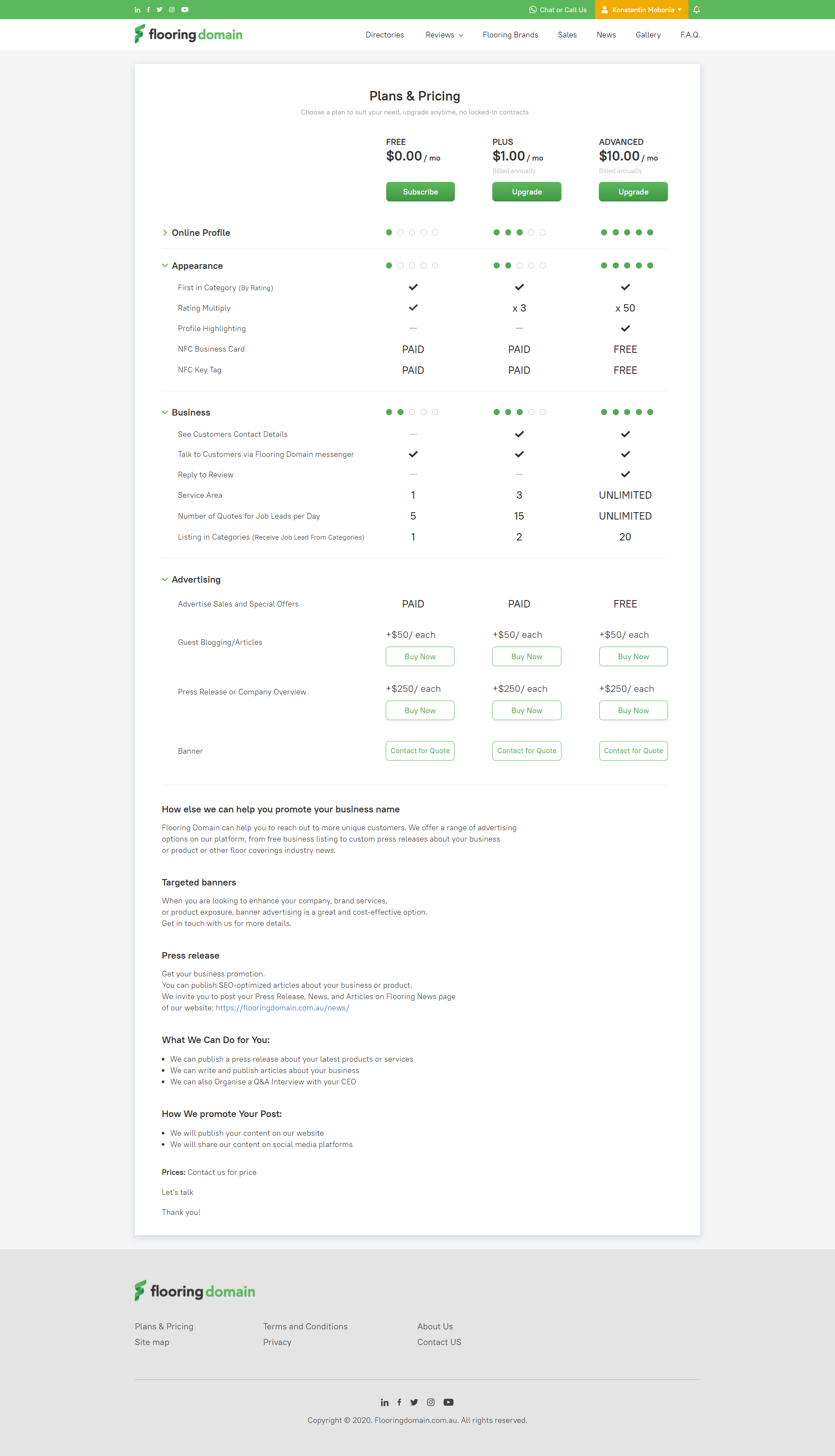Click the '$10.00' ADVANCED plan price
The width and height of the screenshot is (835, 1456).
click(619, 156)
